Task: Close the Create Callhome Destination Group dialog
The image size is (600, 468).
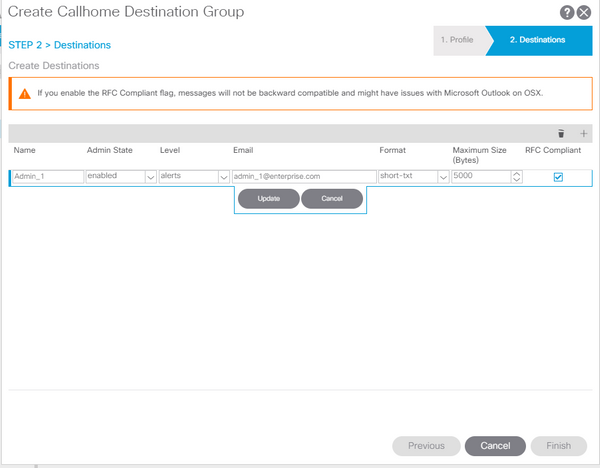Action: [x=584, y=13]
